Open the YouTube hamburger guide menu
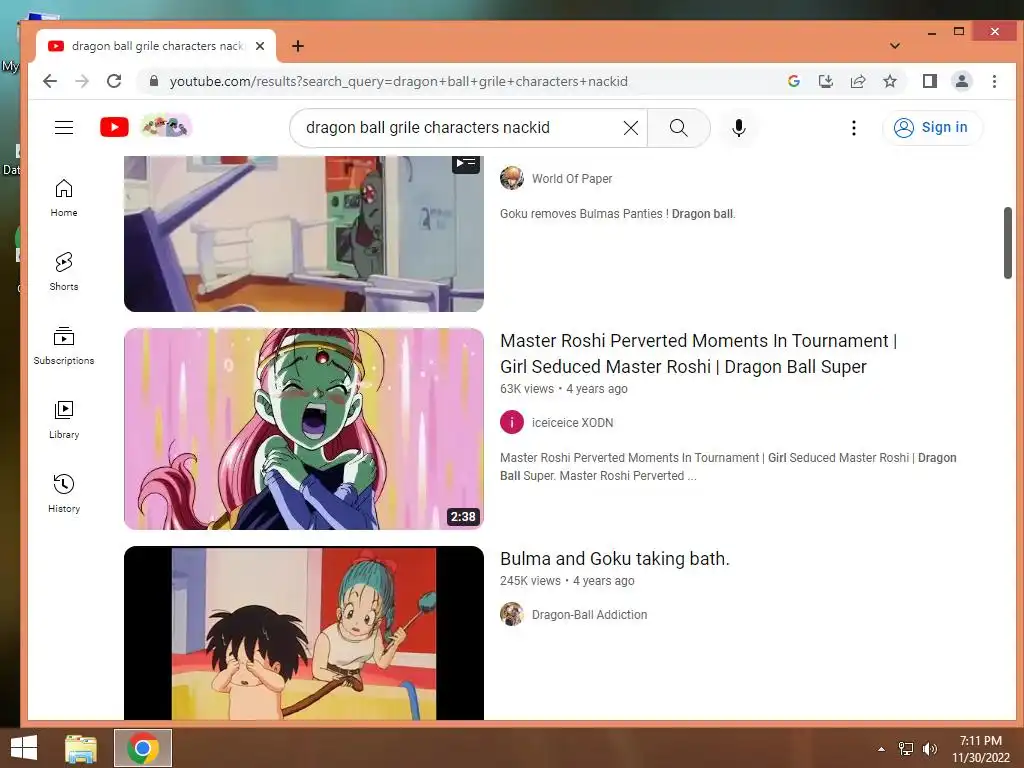This screenshot has height=768, width=1024. coord(64,127)
